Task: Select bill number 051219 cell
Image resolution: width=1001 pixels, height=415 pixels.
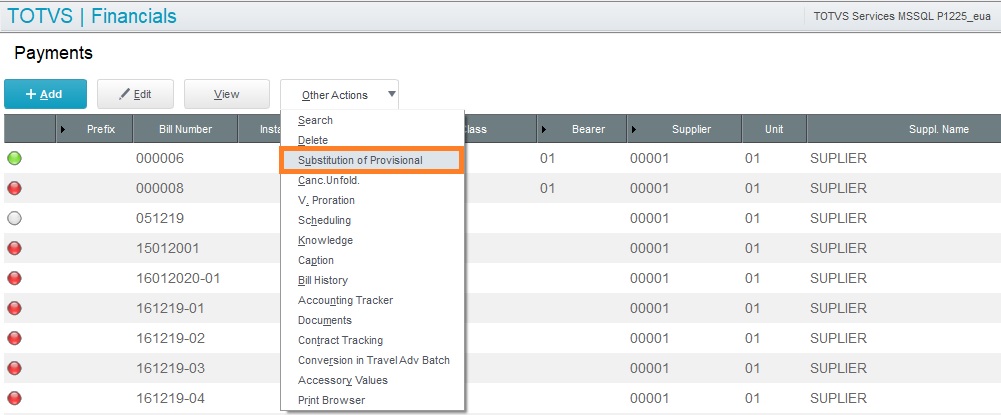Action: (x=160, y=218)
